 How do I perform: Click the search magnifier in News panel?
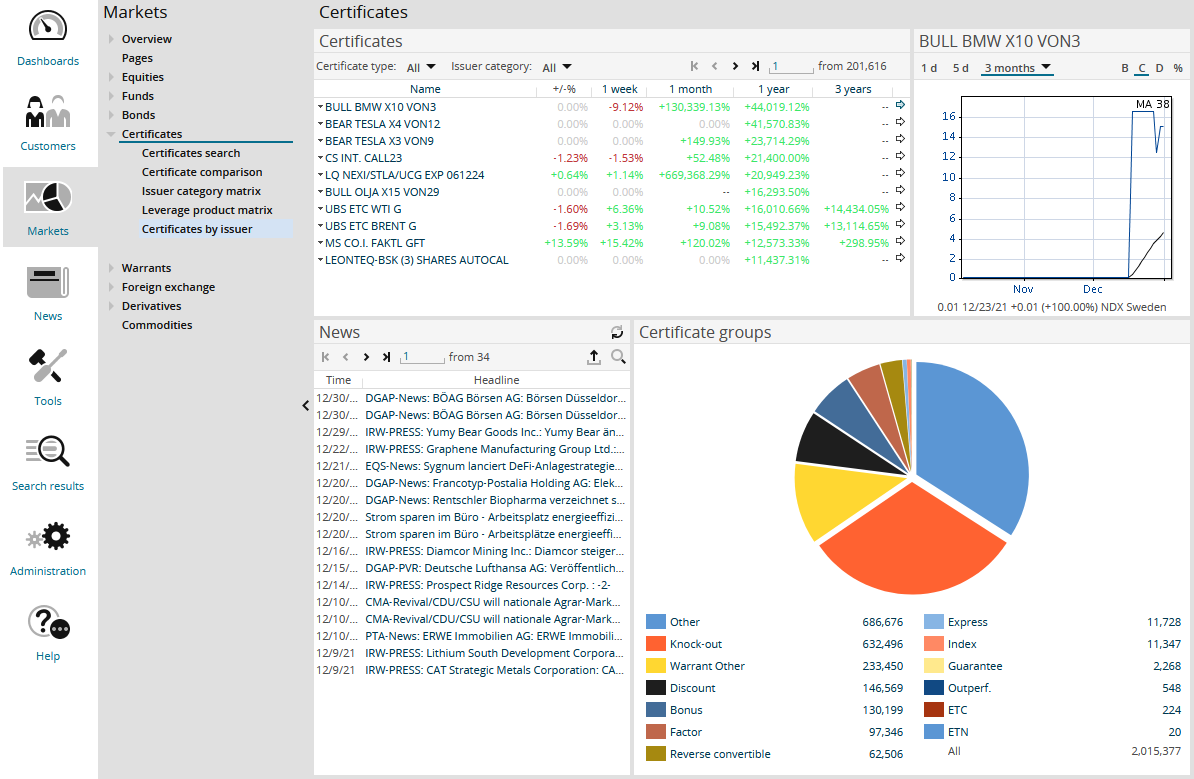click(x=618, y=357)
